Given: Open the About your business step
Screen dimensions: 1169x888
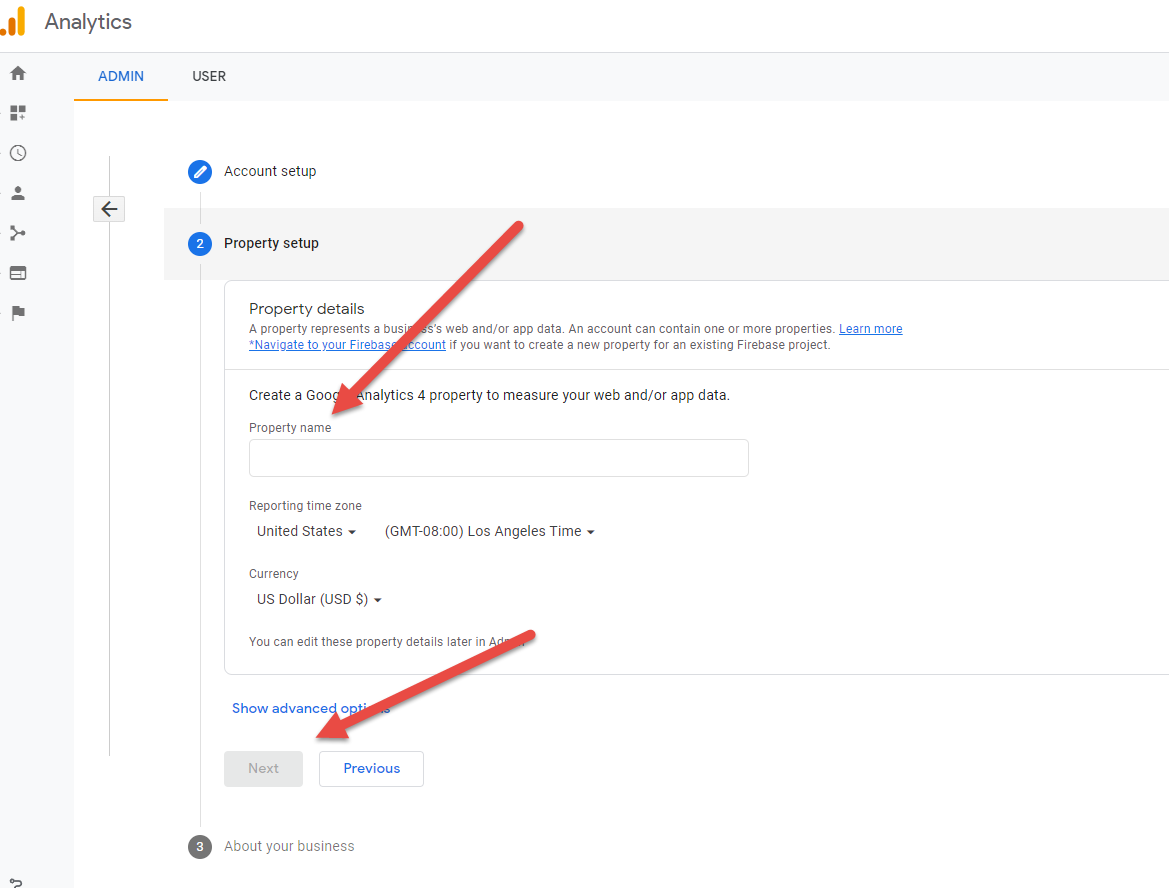Looking at the screenshot, I should click(x=289, y=846).
